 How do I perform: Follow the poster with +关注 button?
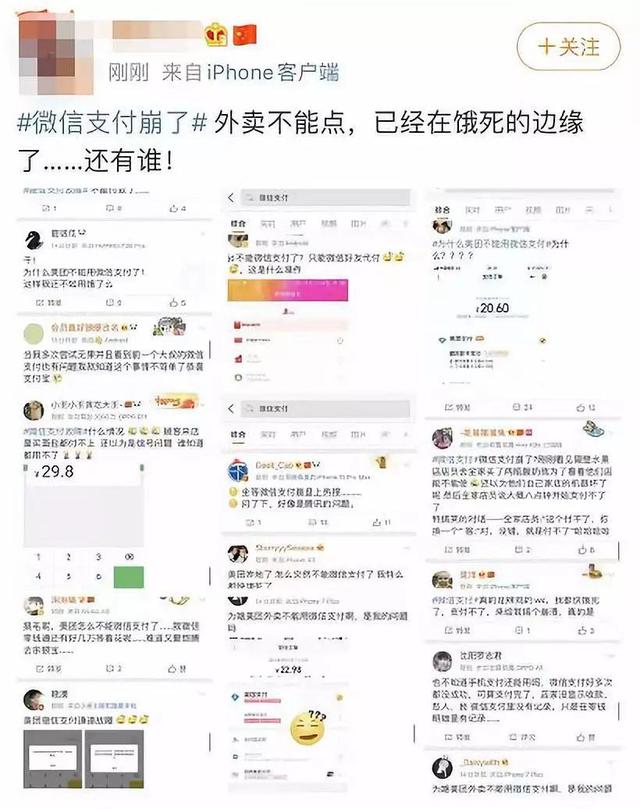pyautogui.click(x=568, y=47)
